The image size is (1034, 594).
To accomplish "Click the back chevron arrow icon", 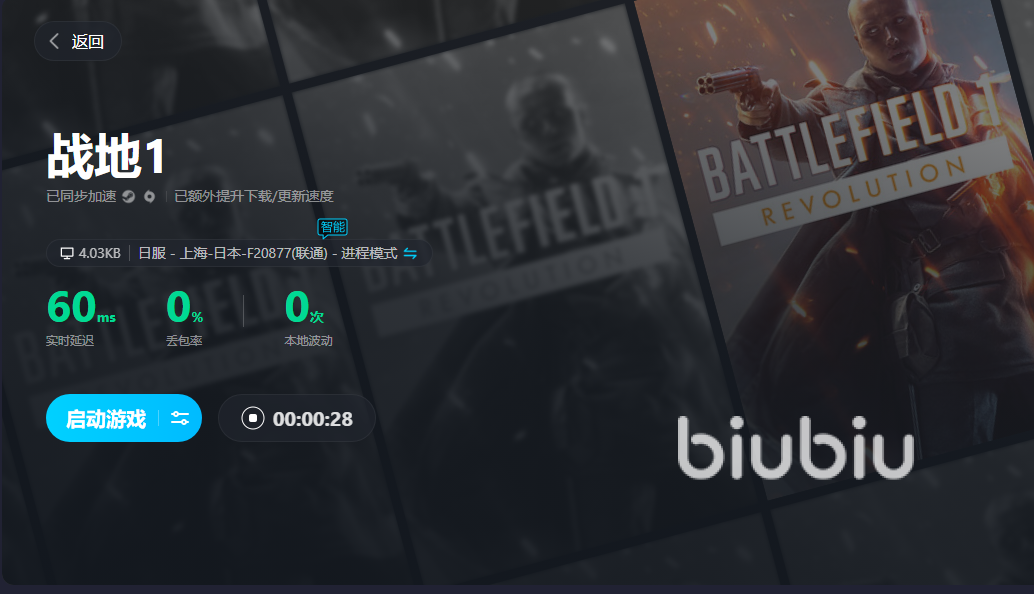I will [54, 42].
